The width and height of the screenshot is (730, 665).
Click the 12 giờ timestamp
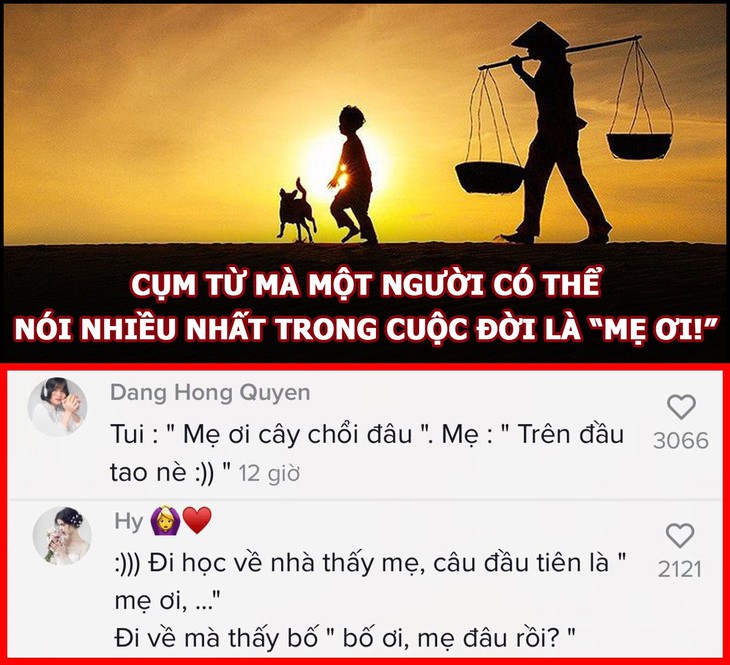tap(269, 474)
